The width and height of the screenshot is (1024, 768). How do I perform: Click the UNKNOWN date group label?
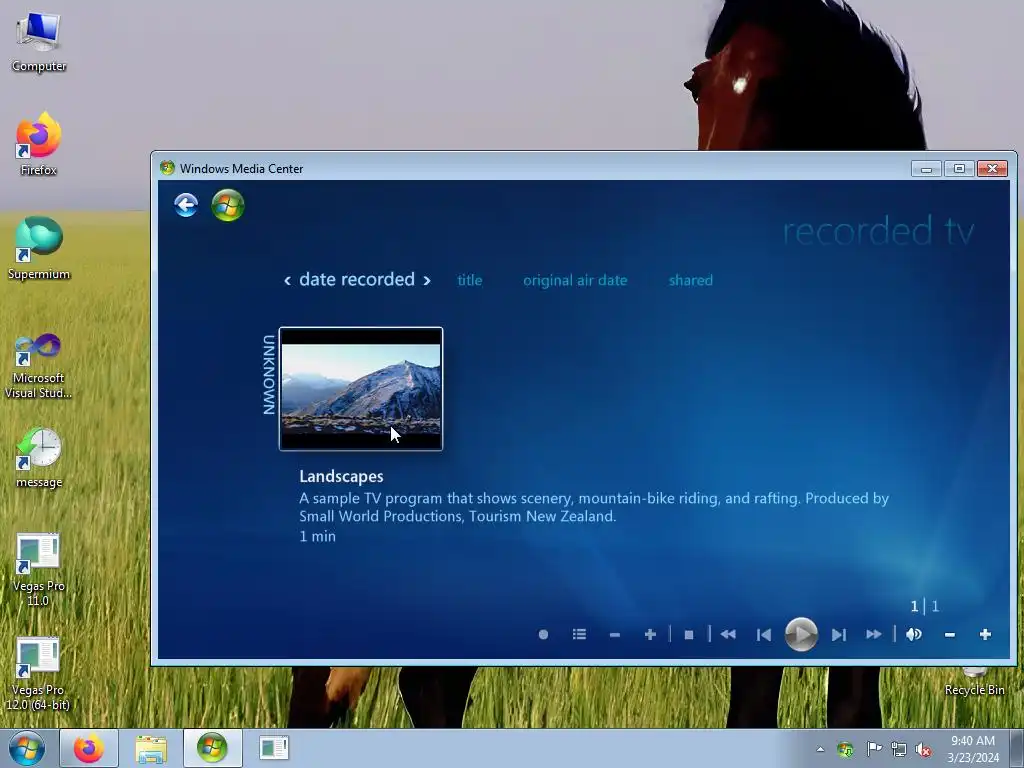coord(268,375)
